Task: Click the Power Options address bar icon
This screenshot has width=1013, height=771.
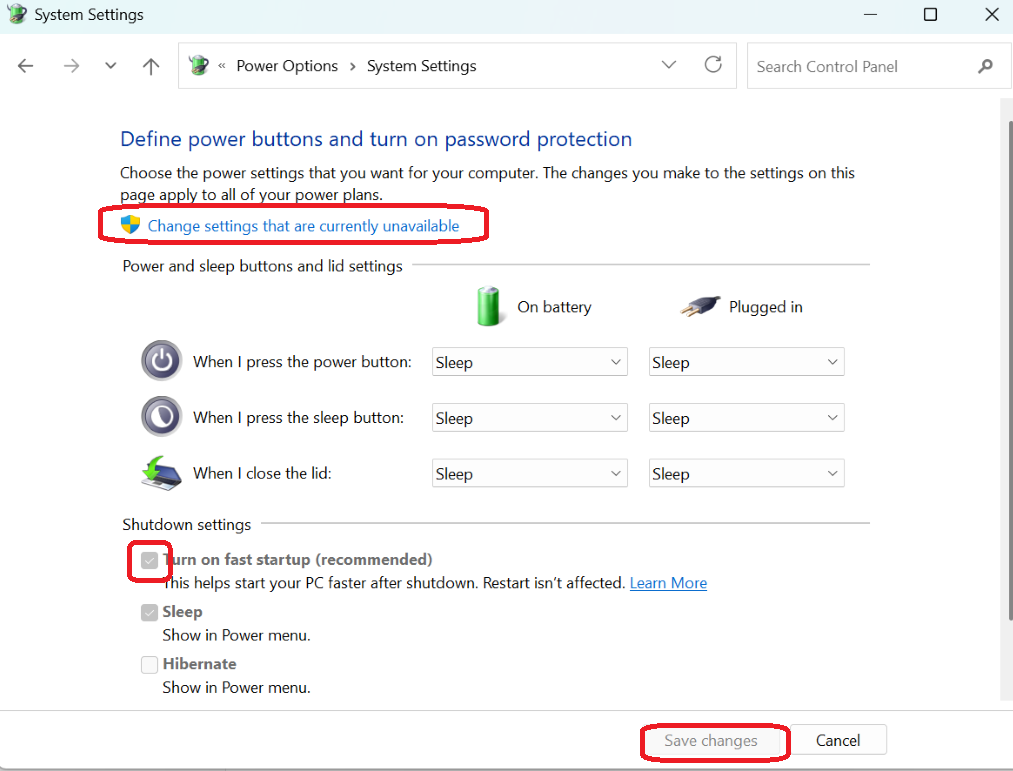Action: click(x=199, y=65)
